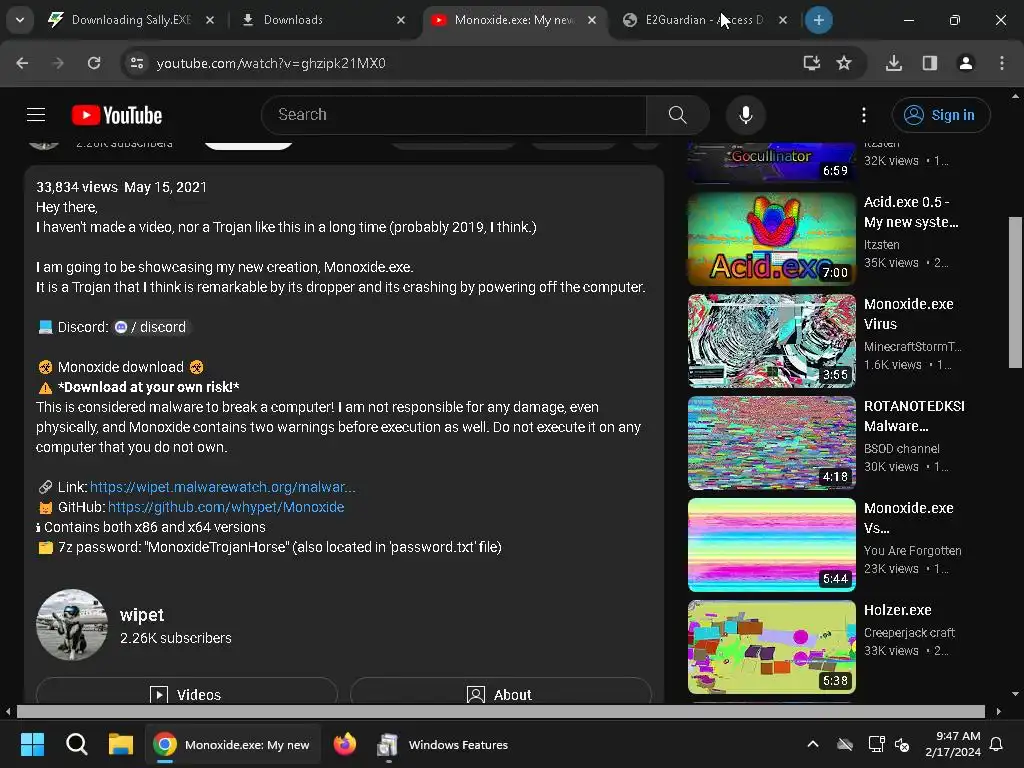Open File Explorer from the taskbar
The width and height of the screenshot is (1024, 768).
point(121,744)
